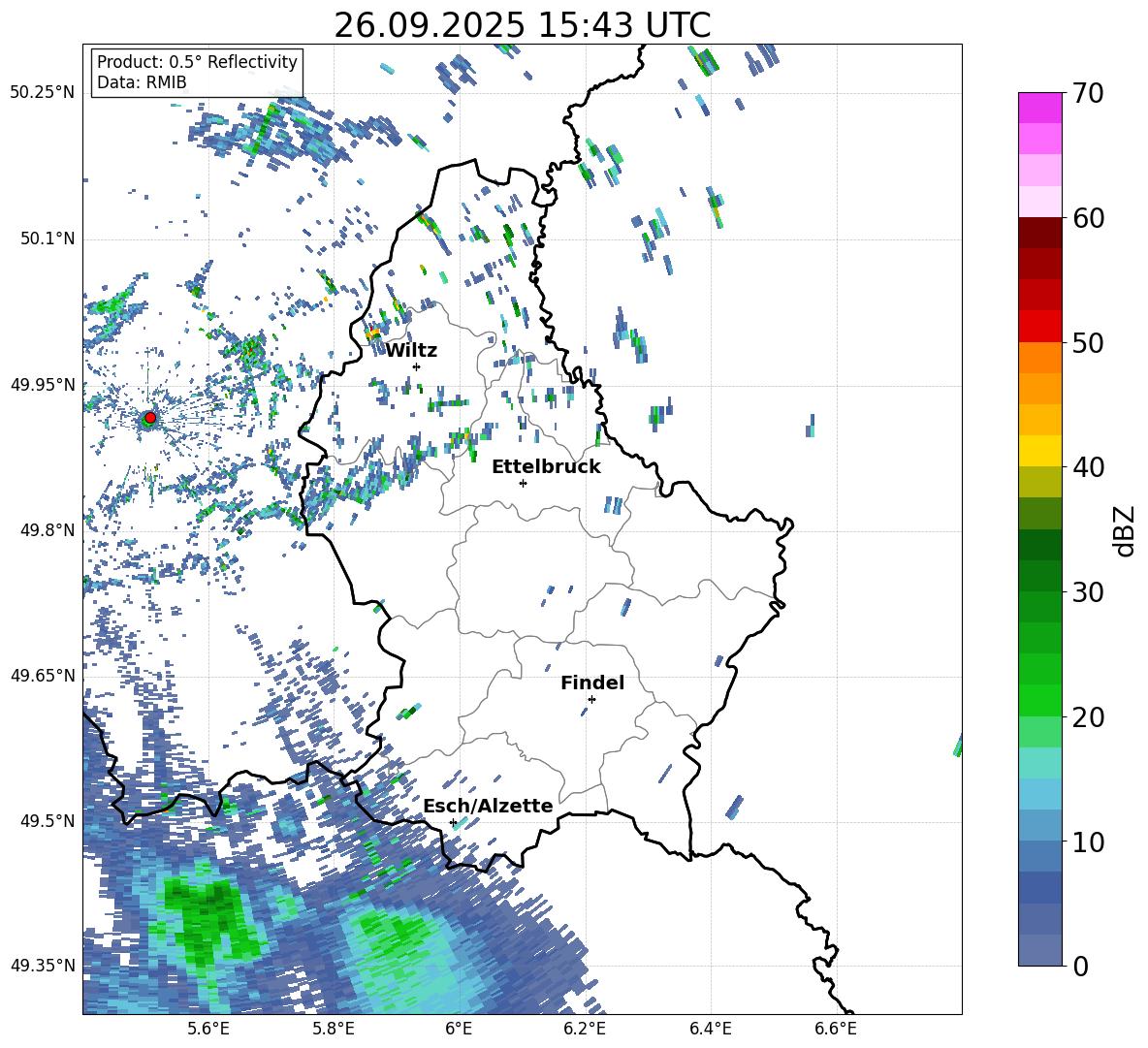Click the 'Product: 0.5° Reflectivity' text
This screenshot has width=1148, height=1048.
197,62
